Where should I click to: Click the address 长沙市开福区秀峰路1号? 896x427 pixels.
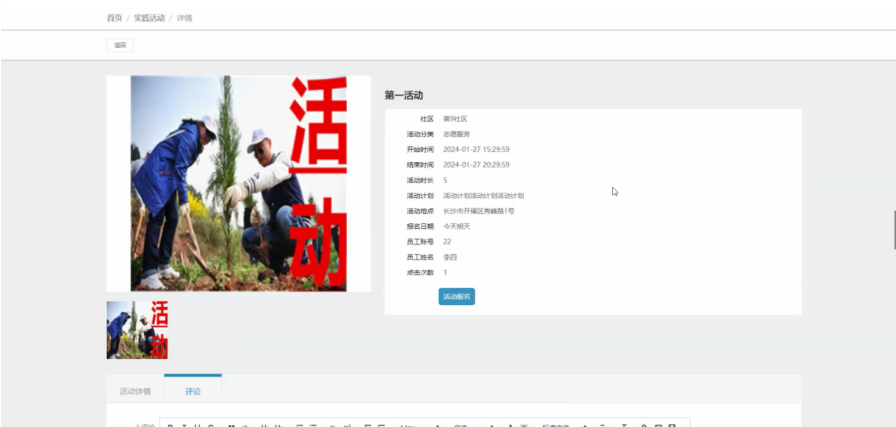[x=479, y=211]
